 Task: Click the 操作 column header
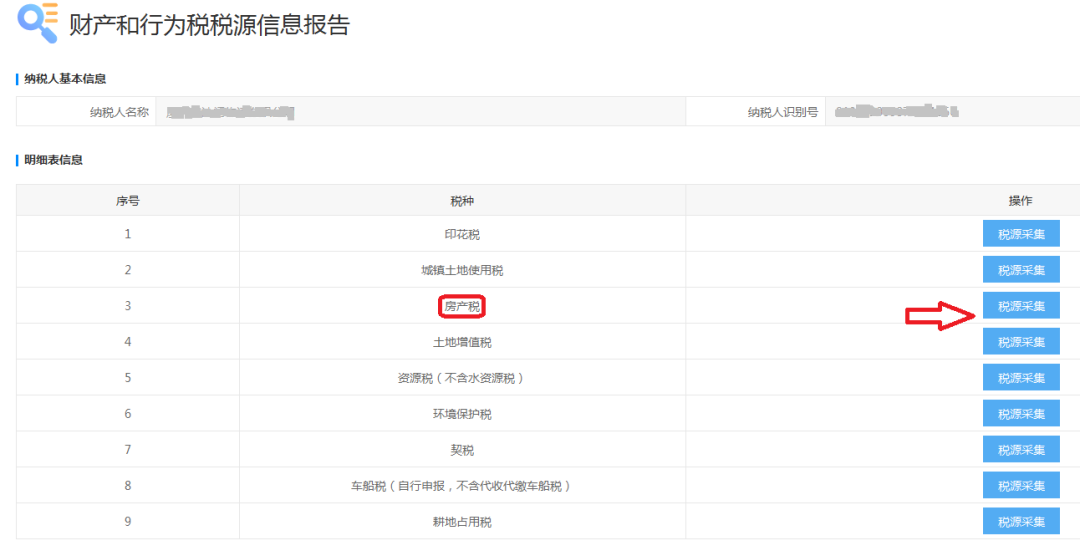[1020, 200]
